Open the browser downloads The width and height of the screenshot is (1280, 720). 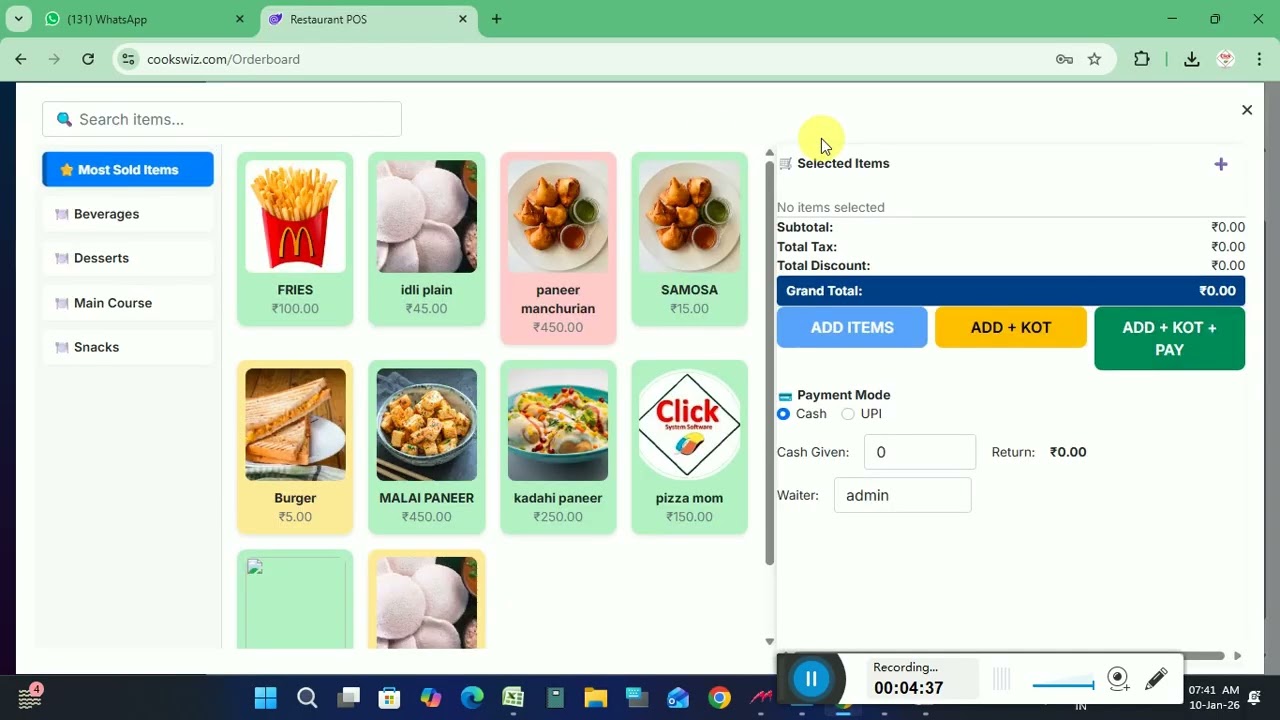1192,59
